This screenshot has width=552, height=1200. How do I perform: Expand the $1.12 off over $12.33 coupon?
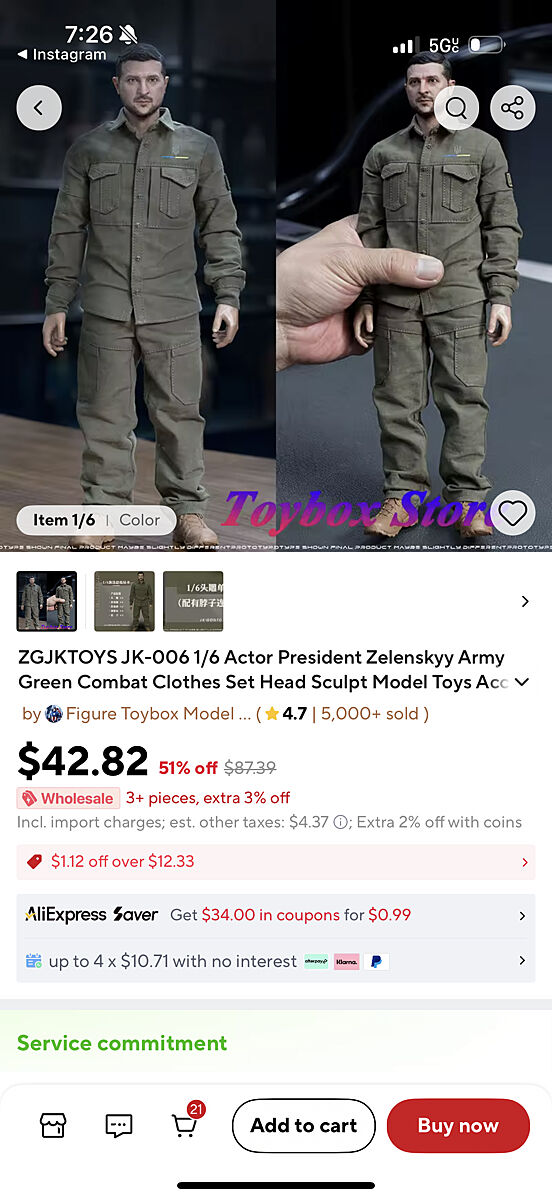click(x=276, y=862)
